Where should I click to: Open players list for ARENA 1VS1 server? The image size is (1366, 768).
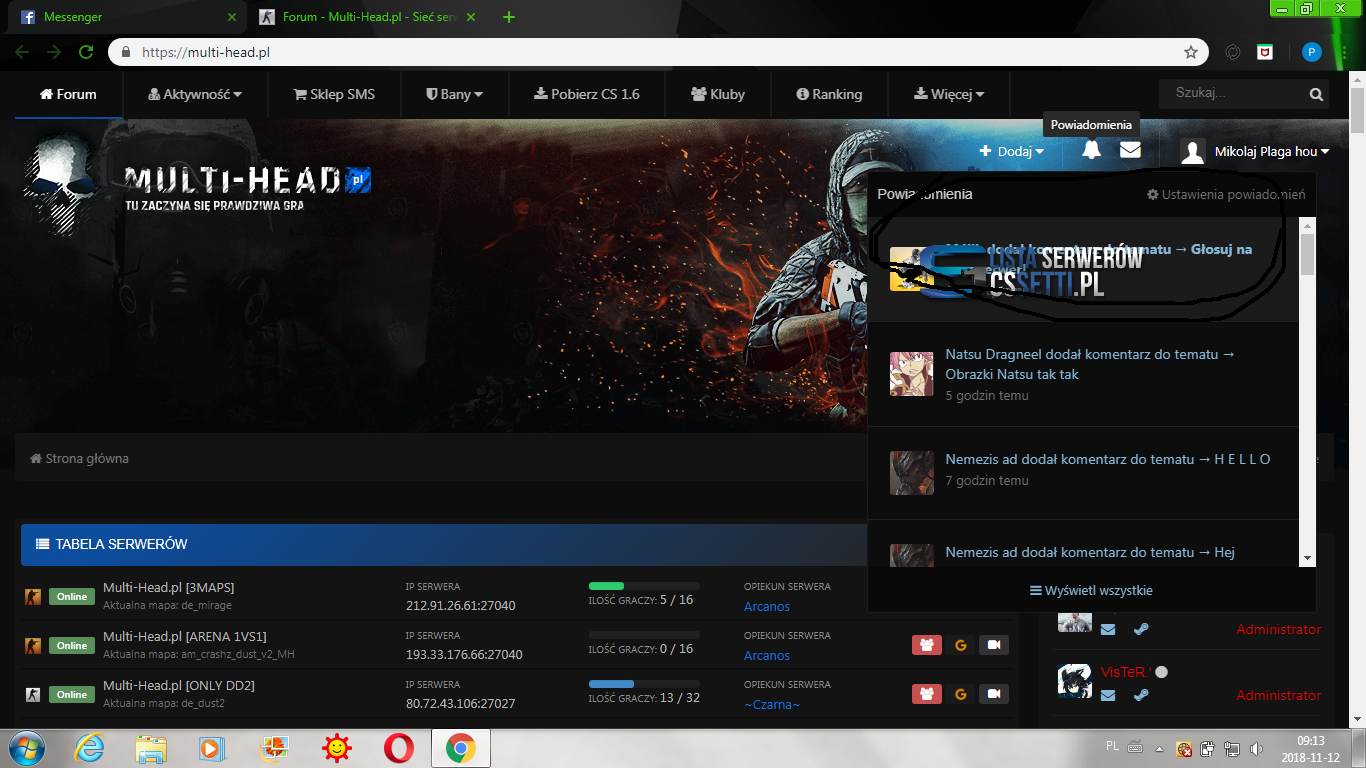pos(926,645)
